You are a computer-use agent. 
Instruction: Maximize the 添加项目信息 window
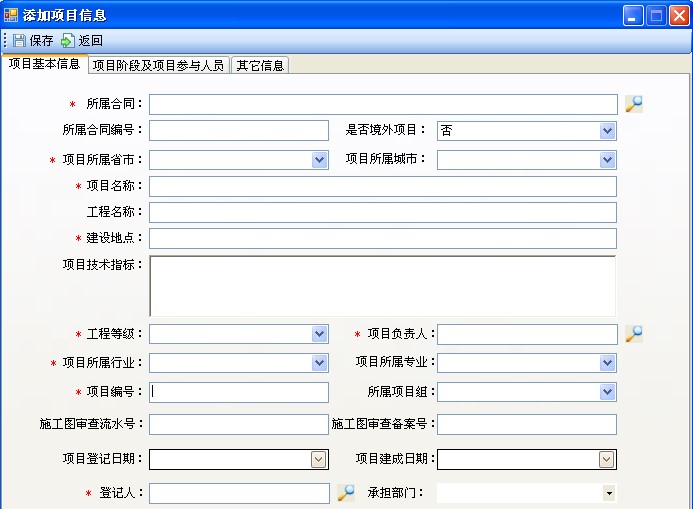[x=656, y=15]
